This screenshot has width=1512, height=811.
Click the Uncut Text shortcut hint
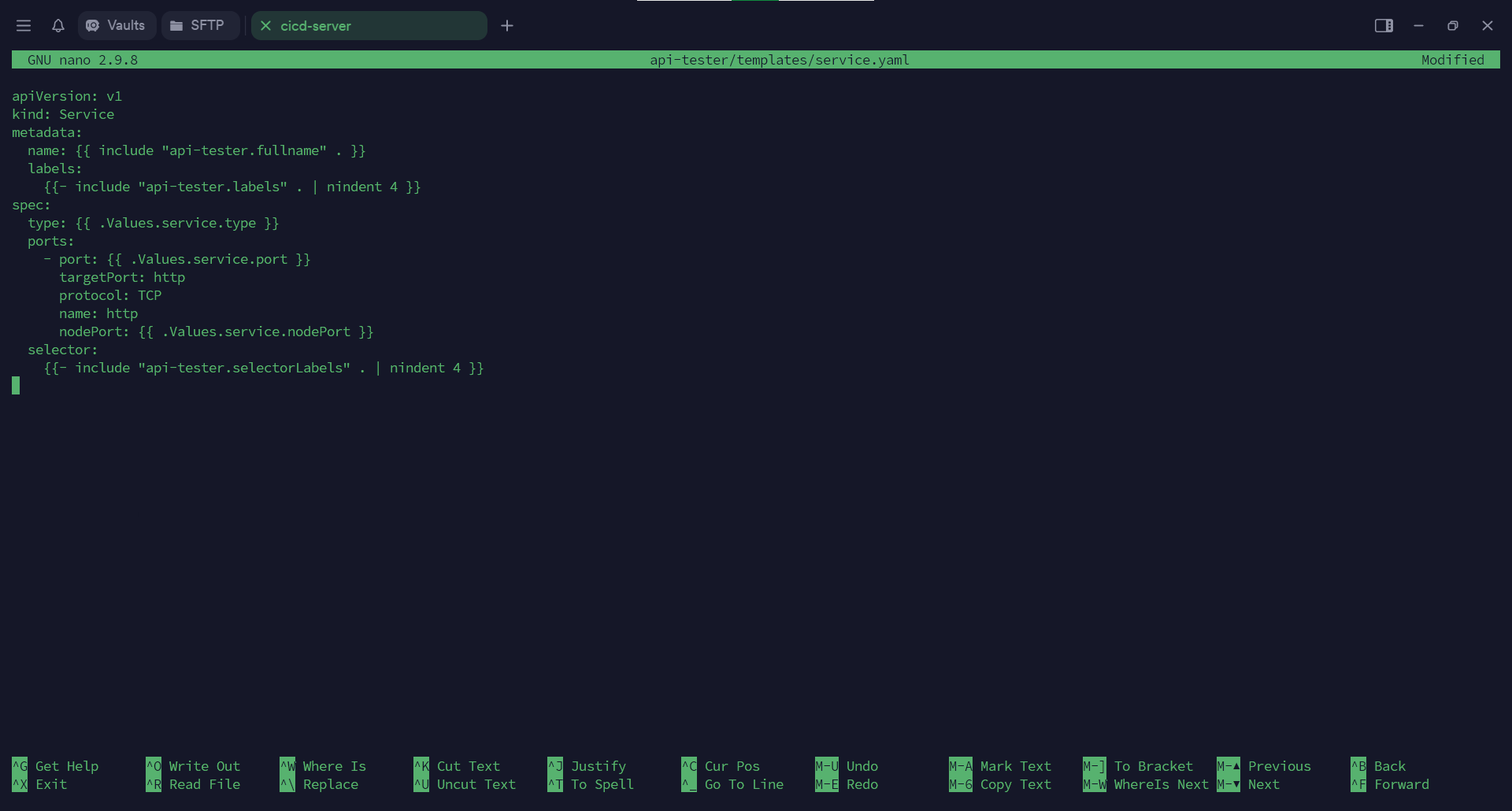(x=465, y=784)
